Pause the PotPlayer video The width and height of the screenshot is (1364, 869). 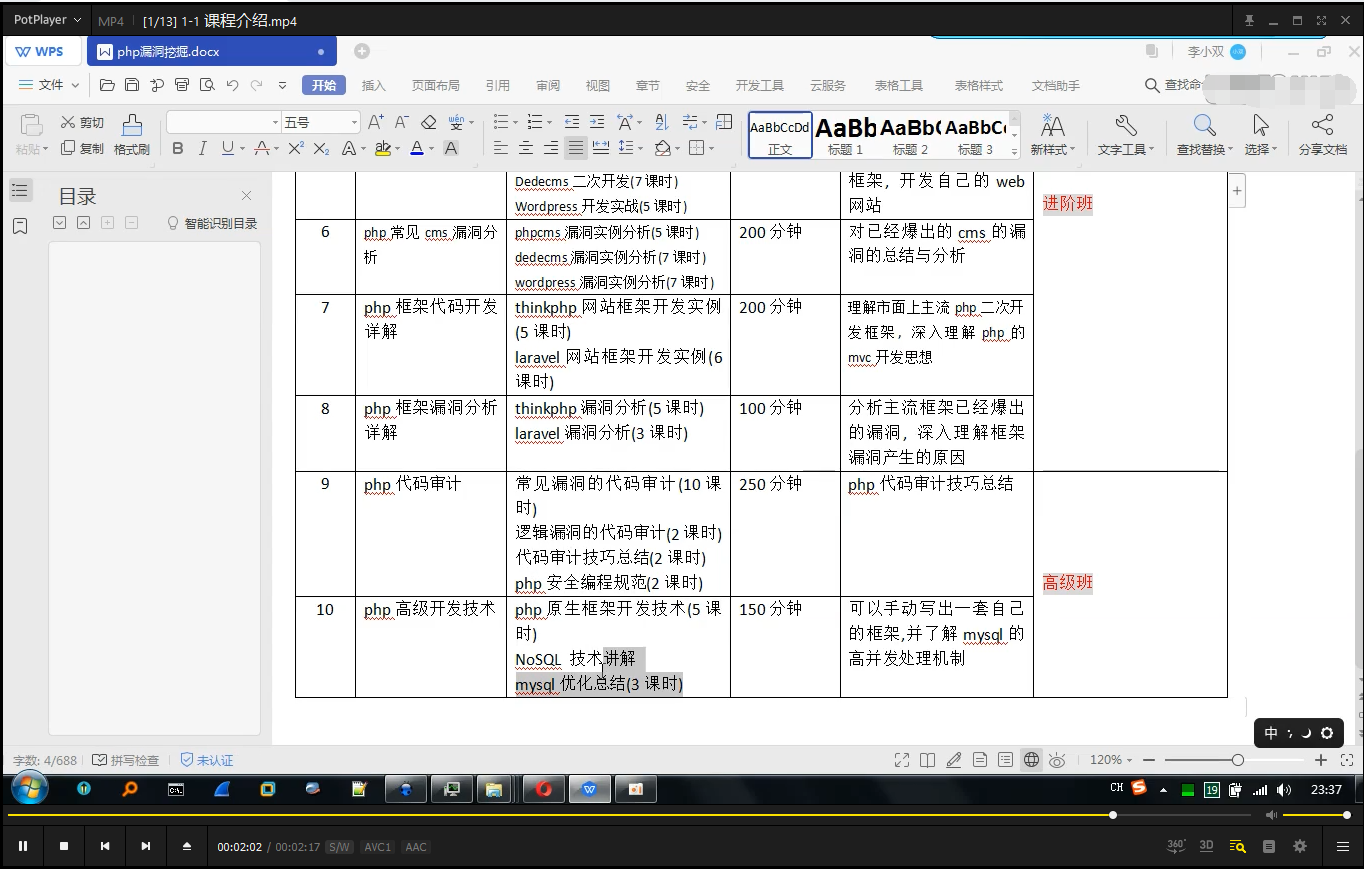tap(23, 846)
